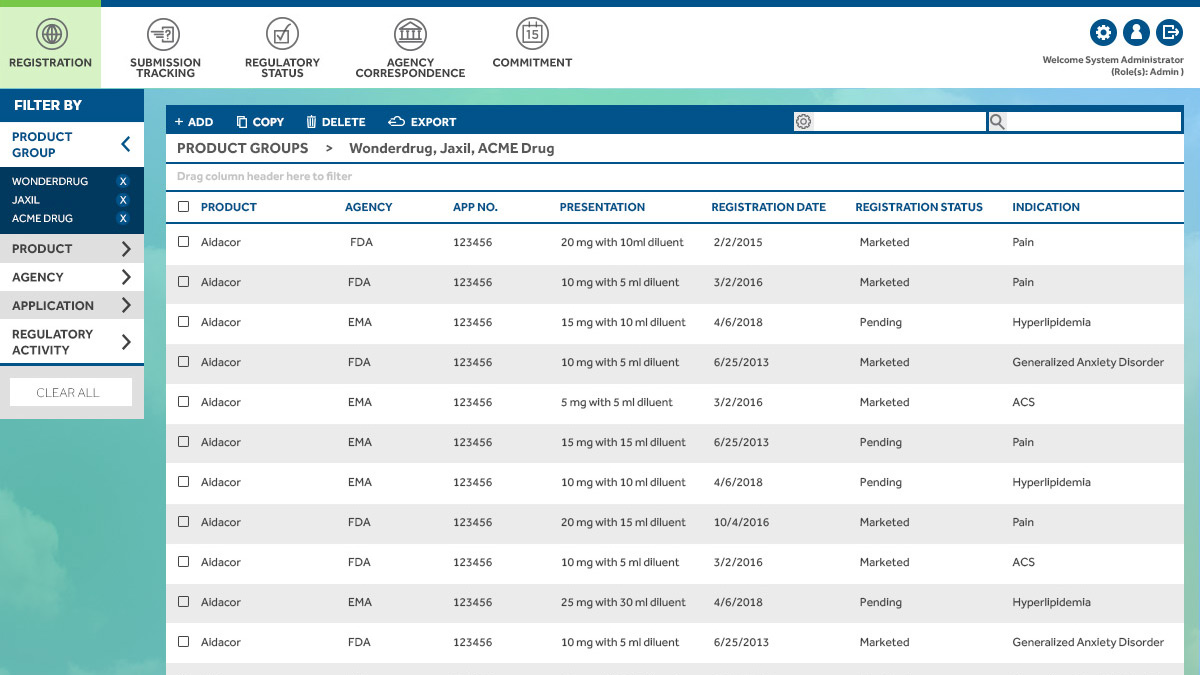Image resolution: width=1200 pixels, height=675 pixels.
Task: Open the Submission Tracking icon
Action: point(164,34)
